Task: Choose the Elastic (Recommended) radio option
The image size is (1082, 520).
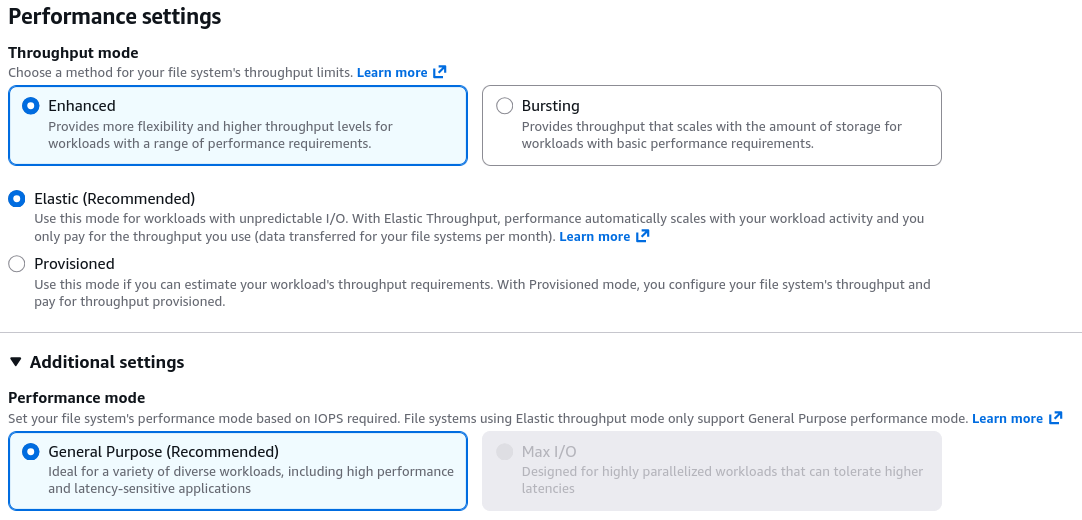Action: (x=17, y=199)
